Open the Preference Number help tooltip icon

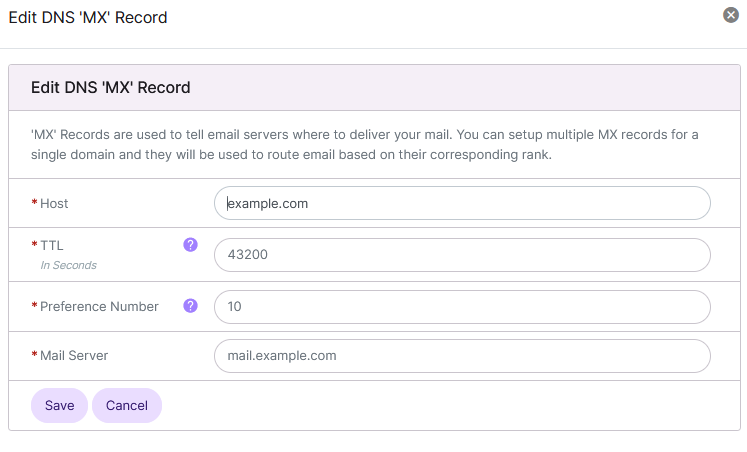point(190,306)
